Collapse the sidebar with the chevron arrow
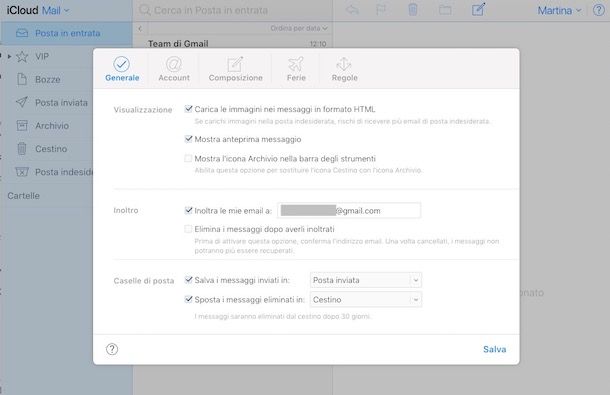 [x=140, y=28]
